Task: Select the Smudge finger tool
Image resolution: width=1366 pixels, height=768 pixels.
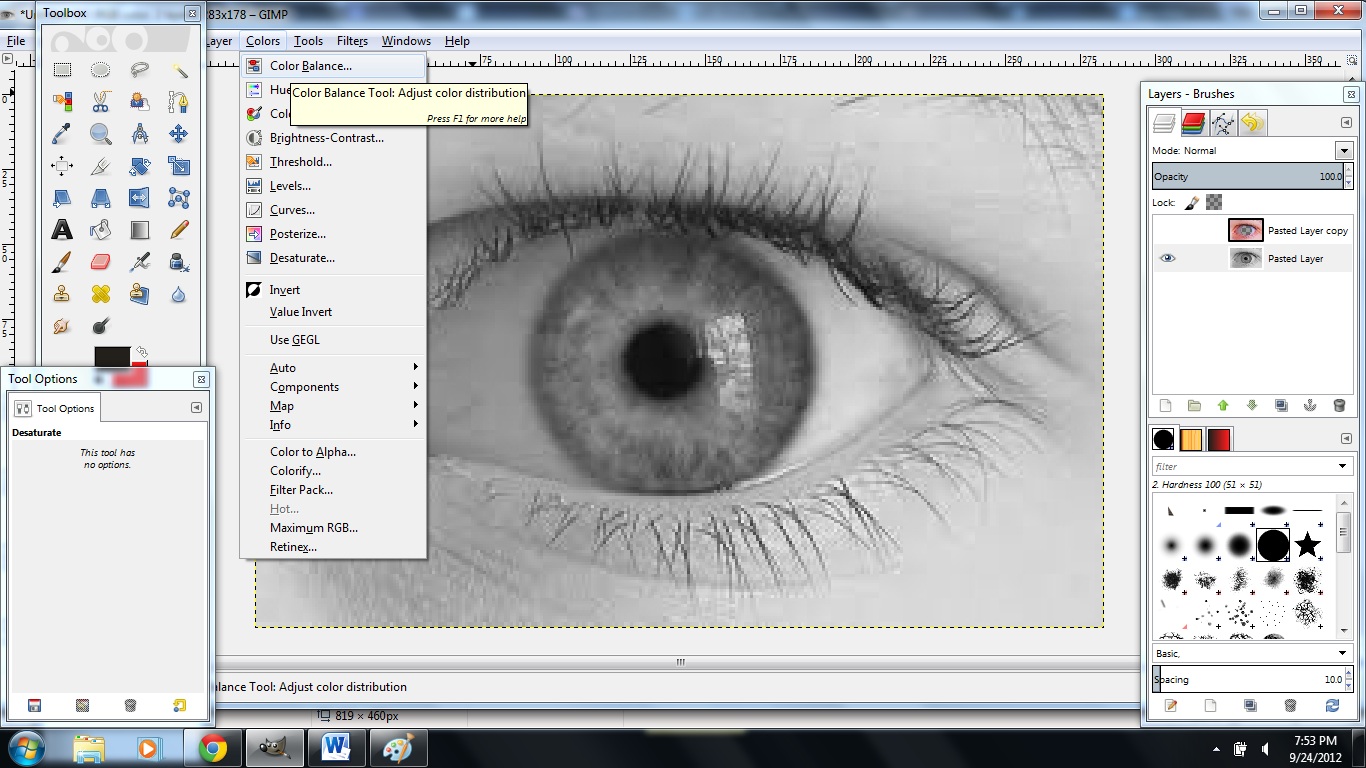Action: (62, 326)
